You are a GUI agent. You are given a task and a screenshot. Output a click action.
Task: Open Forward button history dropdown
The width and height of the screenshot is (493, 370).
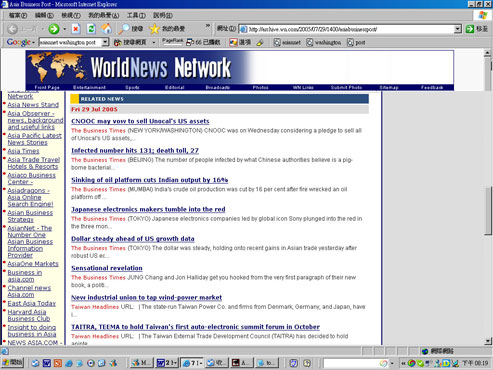65,29
